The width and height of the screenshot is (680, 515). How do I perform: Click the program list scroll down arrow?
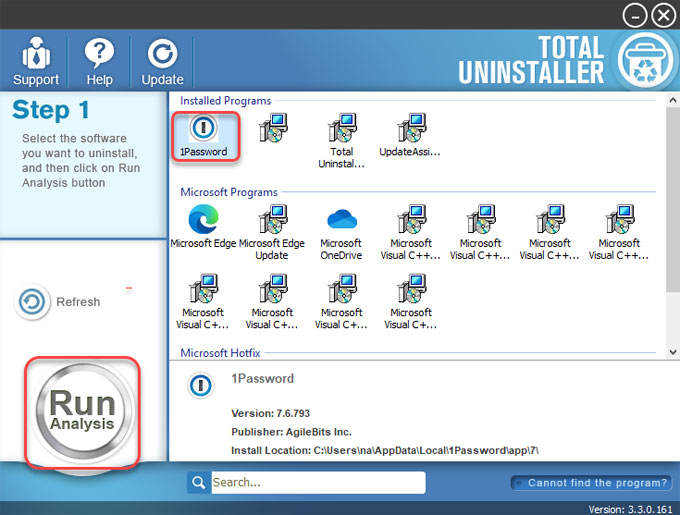tap(673, 352)
